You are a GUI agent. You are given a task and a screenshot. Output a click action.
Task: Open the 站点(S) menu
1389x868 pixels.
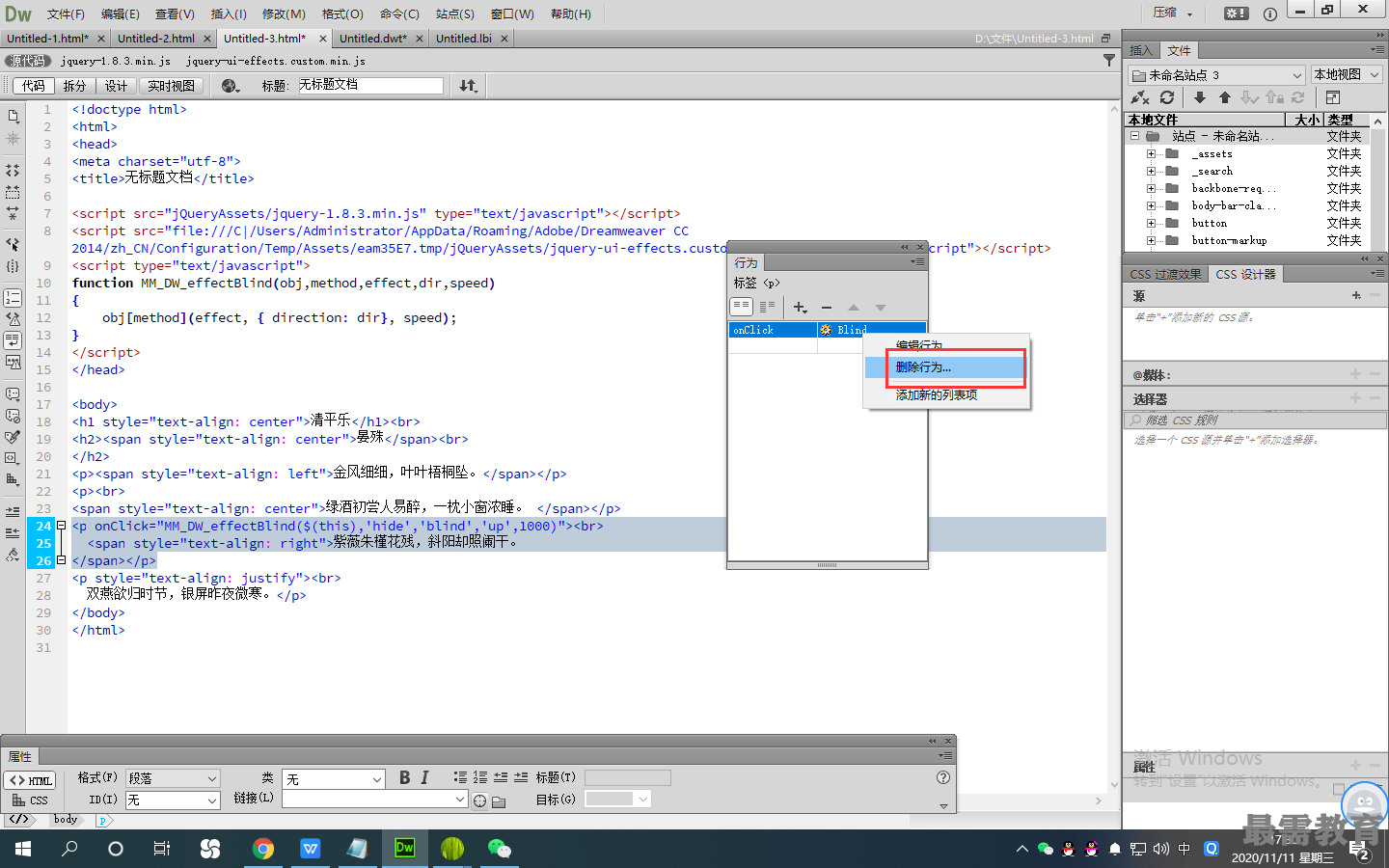(455, 14)
